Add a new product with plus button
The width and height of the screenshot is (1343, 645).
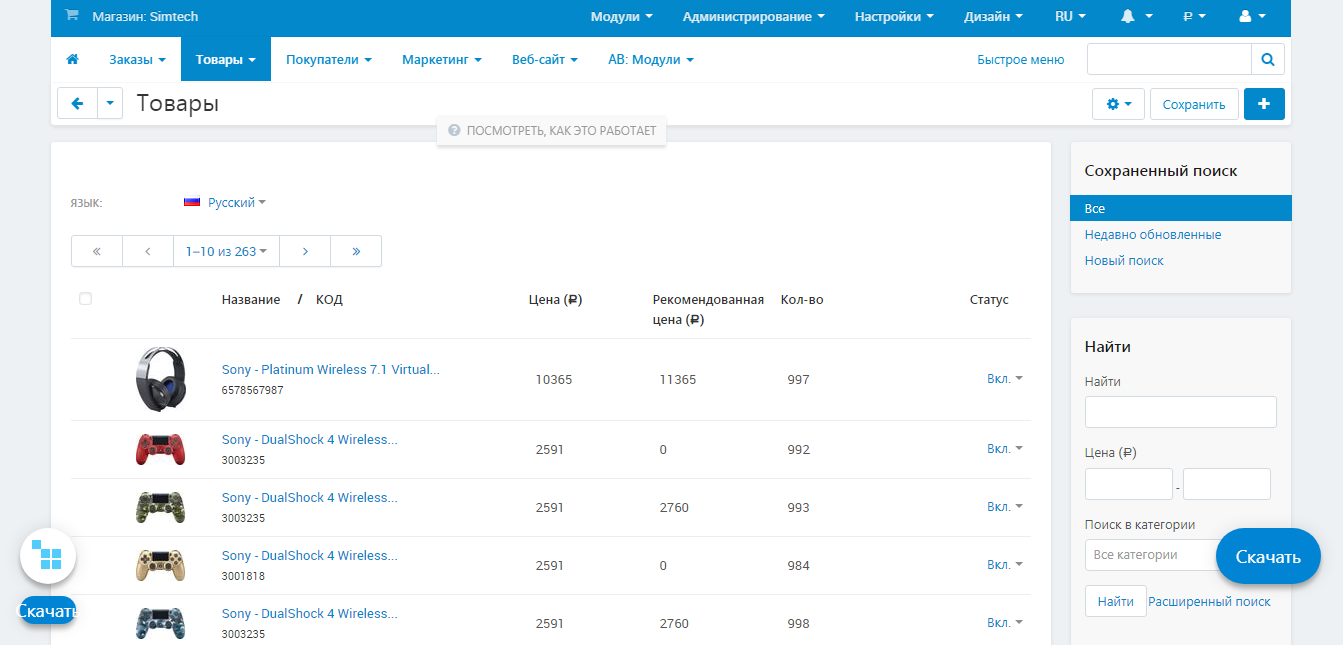[x=1264, y=104]
